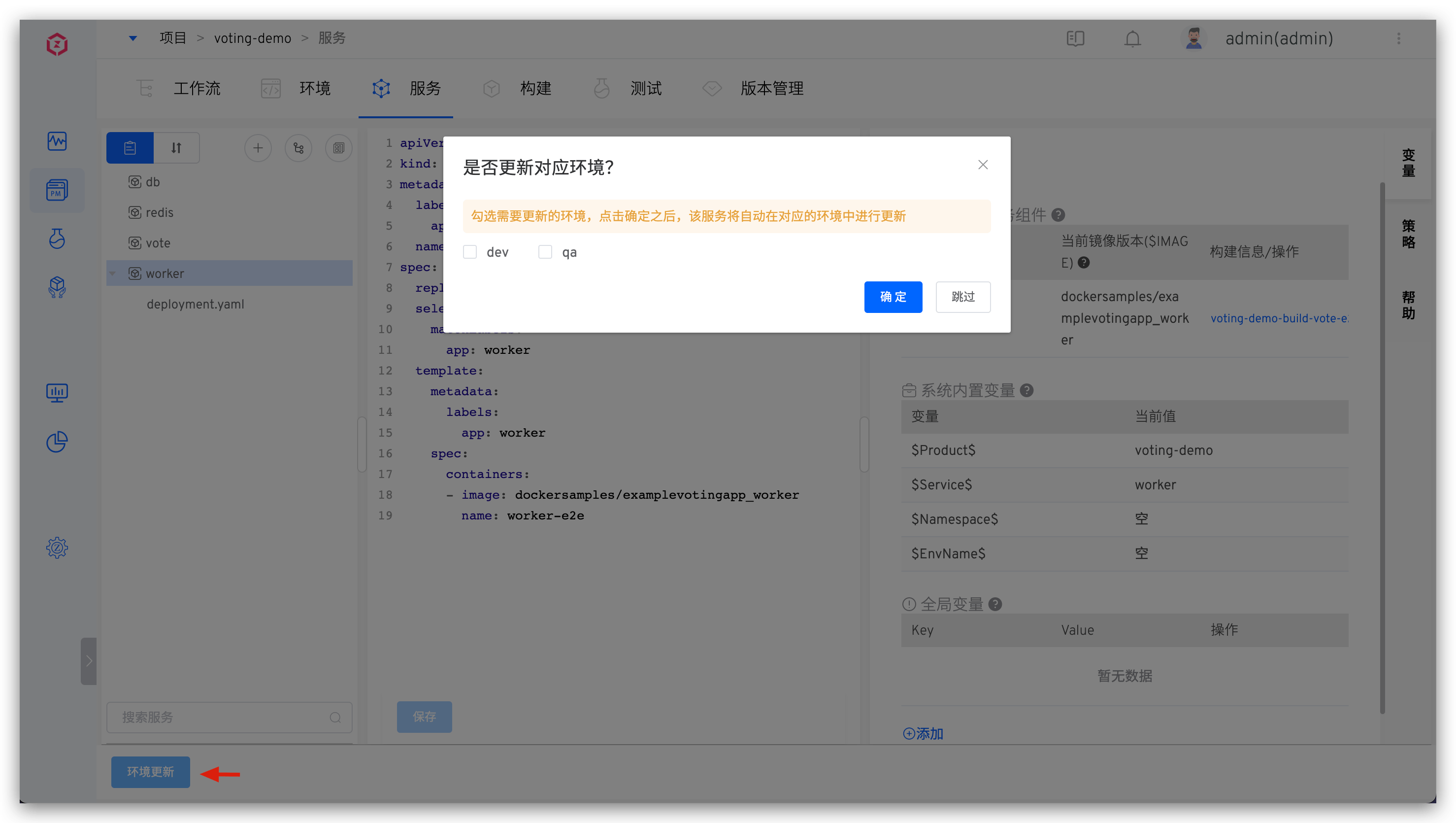The height and width of the screenshot is (823, 1456).
Task: Switch to the 版本管理 tab
Action: (x=772, y=88)
